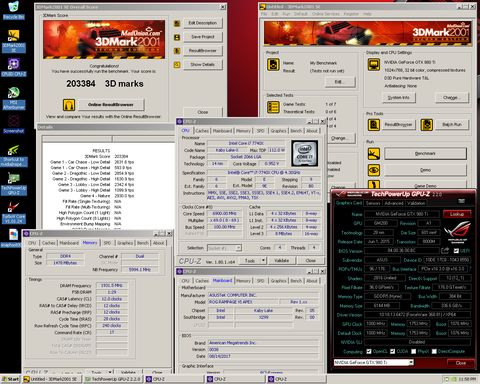The height and width of the screenshot is (384, 480).
Task: Click the Lookup button in GPU-Z
Action: tap(457, 214)
